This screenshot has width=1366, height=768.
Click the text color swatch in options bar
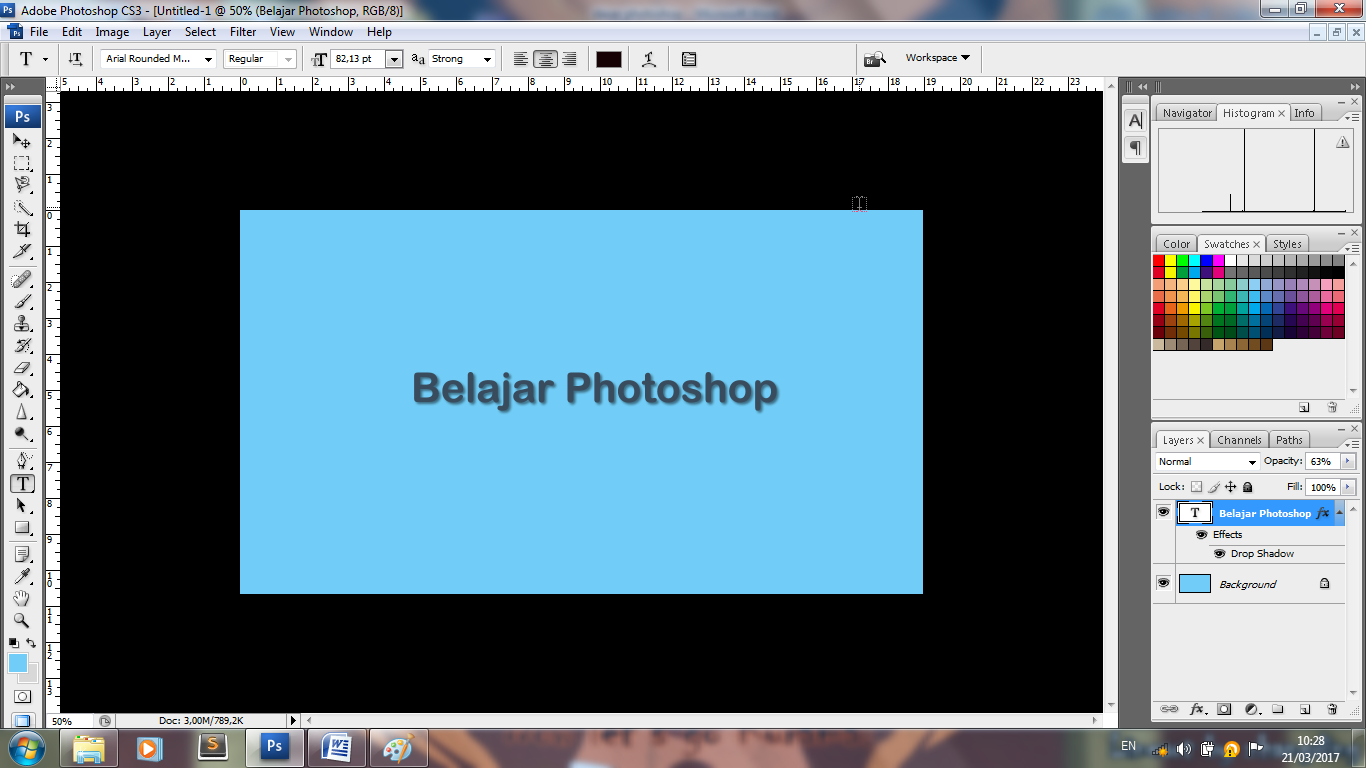click(609, 59)
